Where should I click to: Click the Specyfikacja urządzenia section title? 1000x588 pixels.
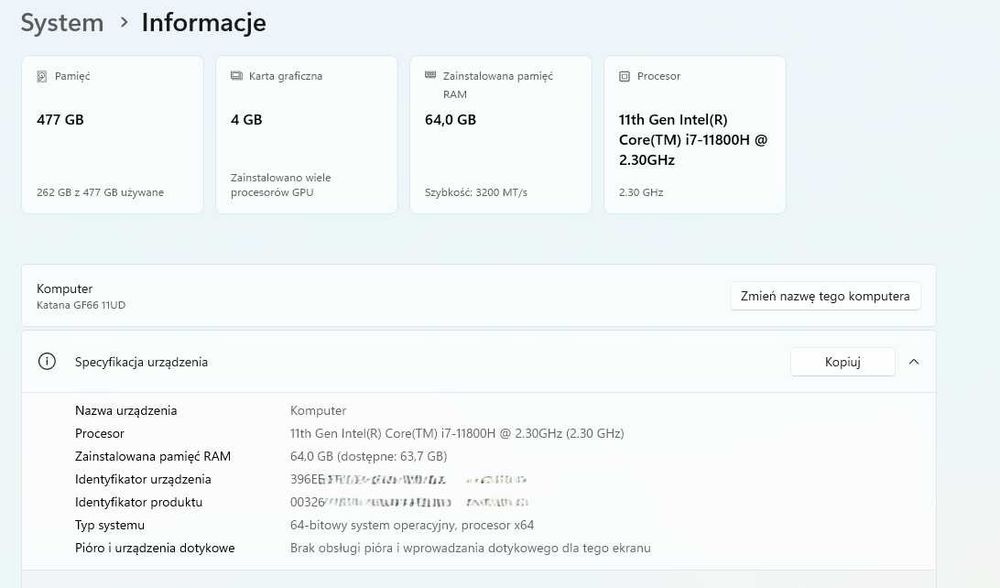click(141, 362)
